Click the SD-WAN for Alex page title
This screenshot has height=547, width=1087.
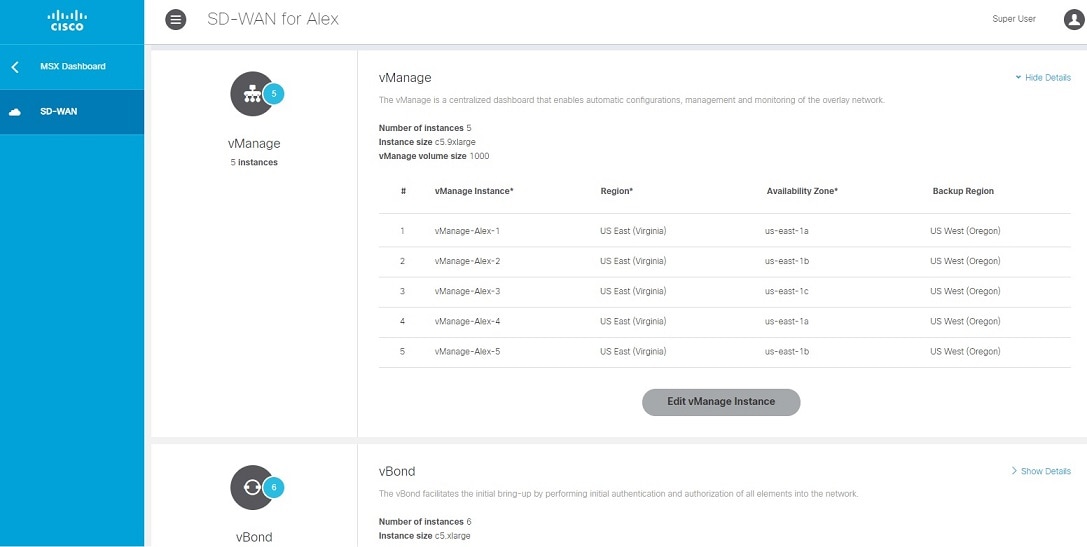(273, 19)
